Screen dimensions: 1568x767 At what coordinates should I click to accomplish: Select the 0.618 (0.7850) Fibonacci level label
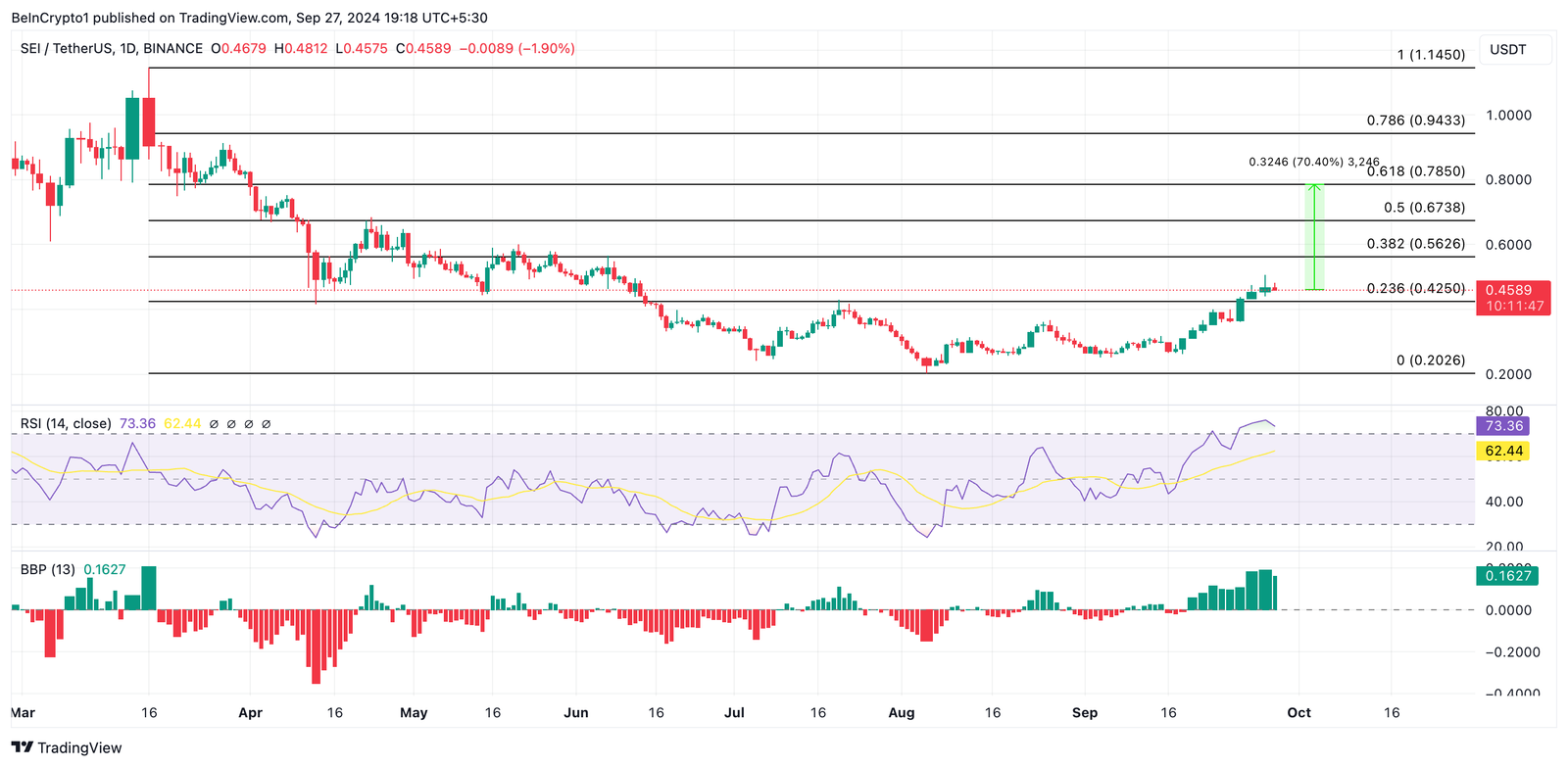tap(1415, 171)
